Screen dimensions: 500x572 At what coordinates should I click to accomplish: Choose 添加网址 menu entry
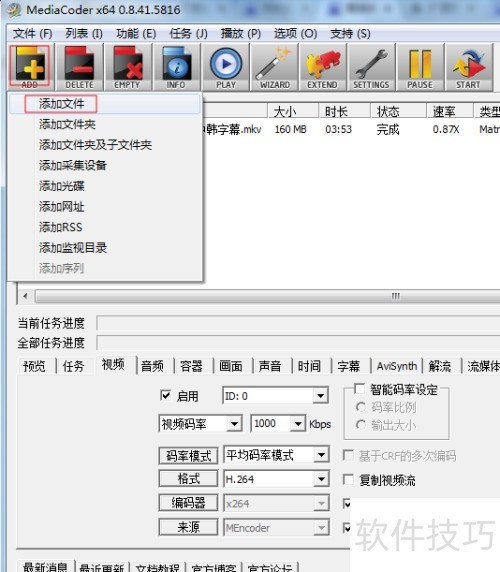[x=105, y=206]
